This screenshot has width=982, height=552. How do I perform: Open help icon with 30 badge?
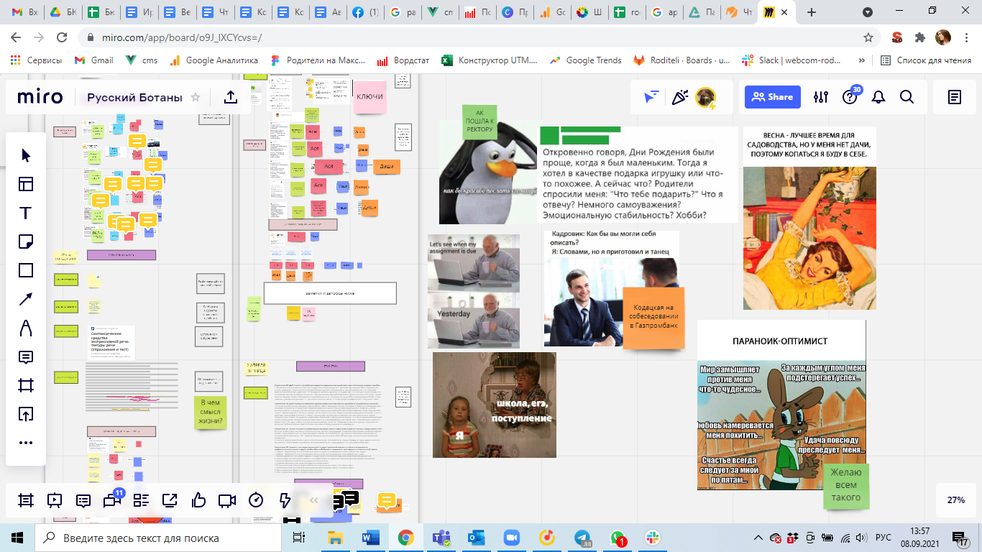tap(850, 96)
